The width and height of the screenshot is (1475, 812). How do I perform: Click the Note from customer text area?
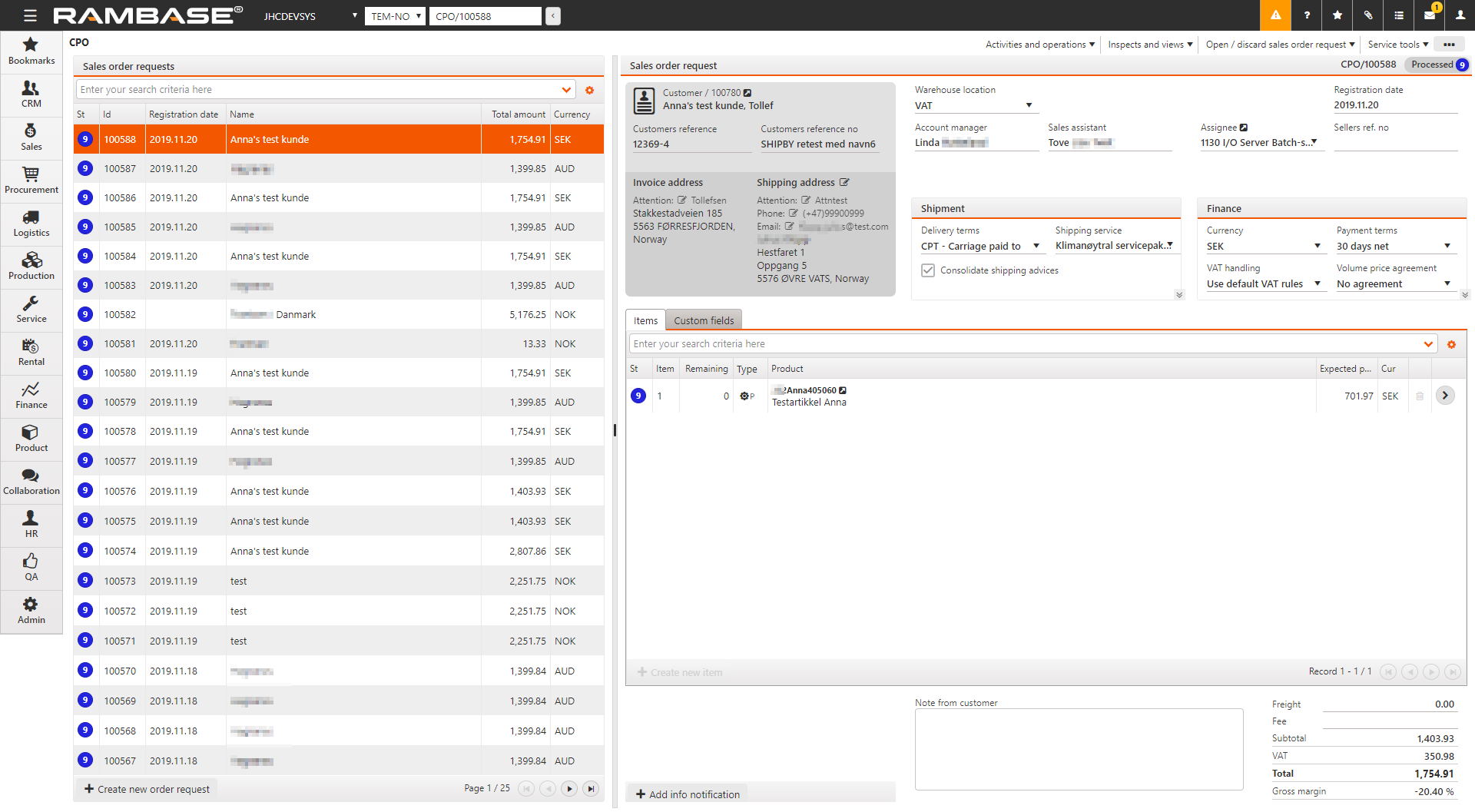tap(1078, 749)
